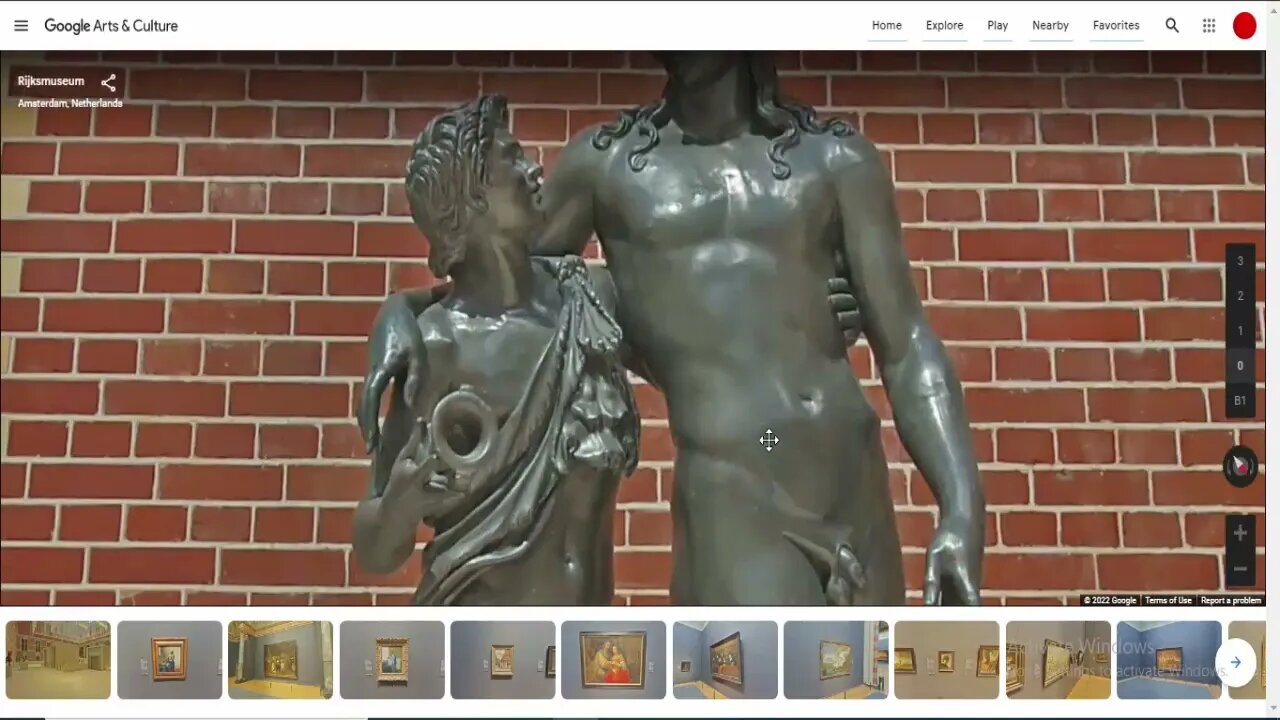Image resolution: width=1280 pixels, height=720 pixels.
Task: Open the red account profile avatar
Action: coord(1244,26)
